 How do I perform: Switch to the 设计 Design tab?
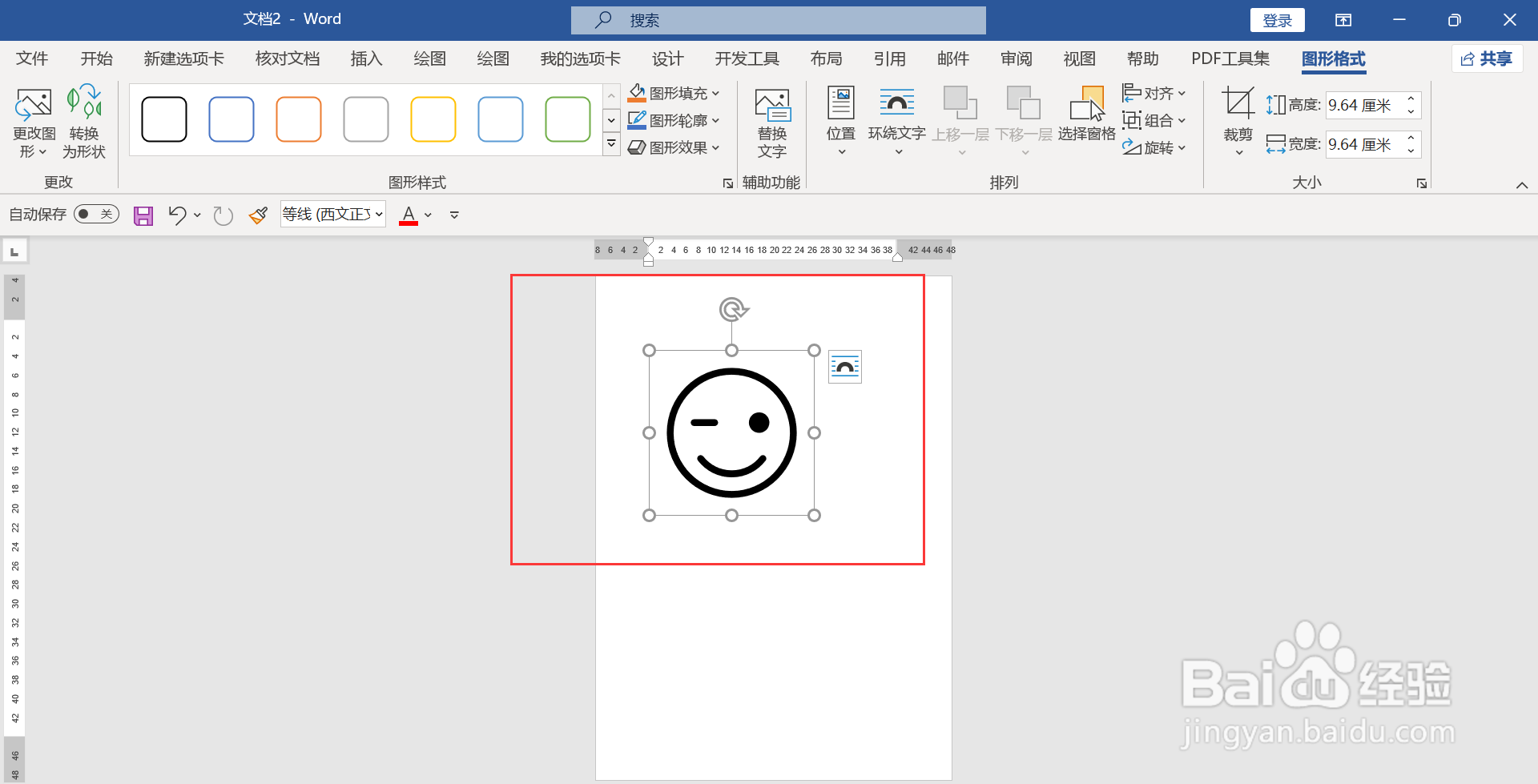668,58
